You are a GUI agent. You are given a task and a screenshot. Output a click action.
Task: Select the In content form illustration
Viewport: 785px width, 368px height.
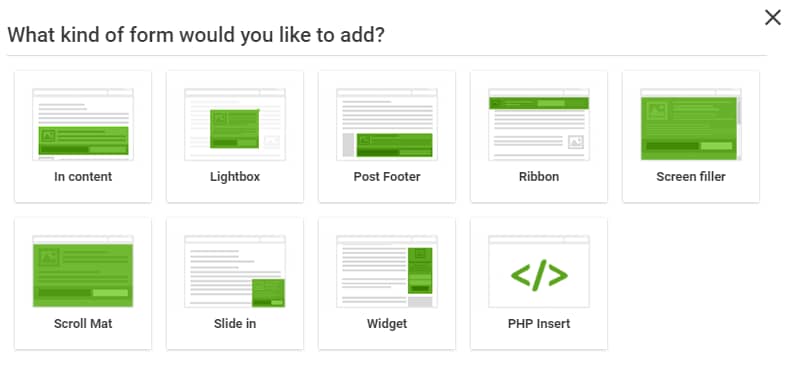coord(83,124)
